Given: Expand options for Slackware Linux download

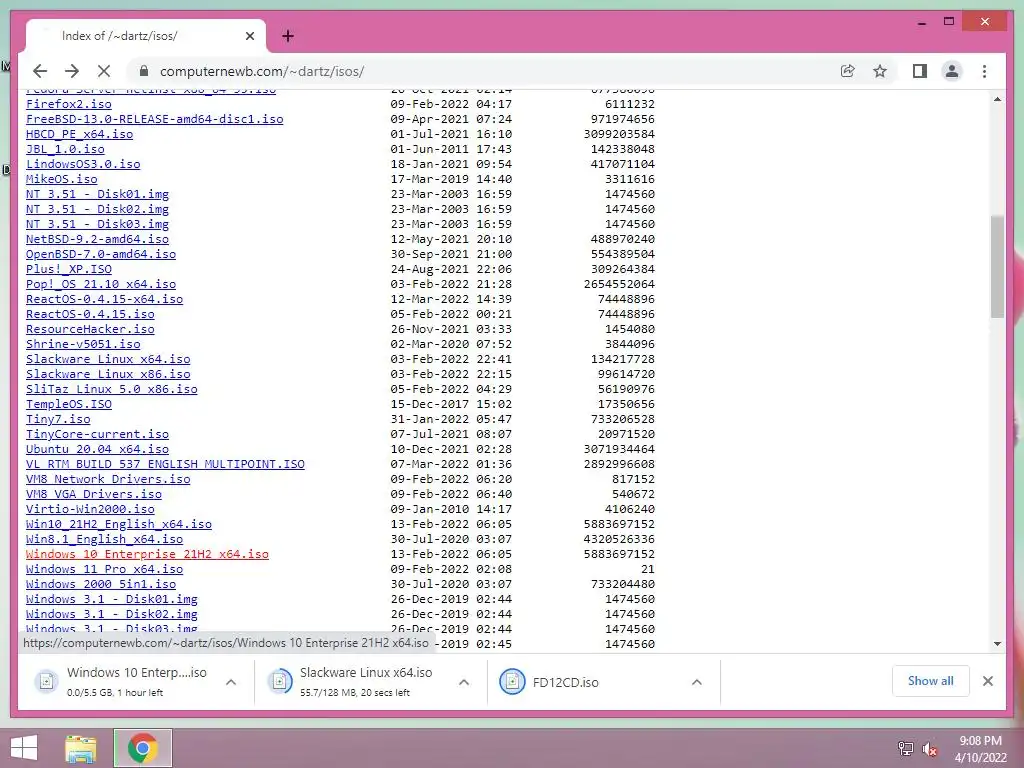Looking at the screenshot, I should tap(464, 682).
